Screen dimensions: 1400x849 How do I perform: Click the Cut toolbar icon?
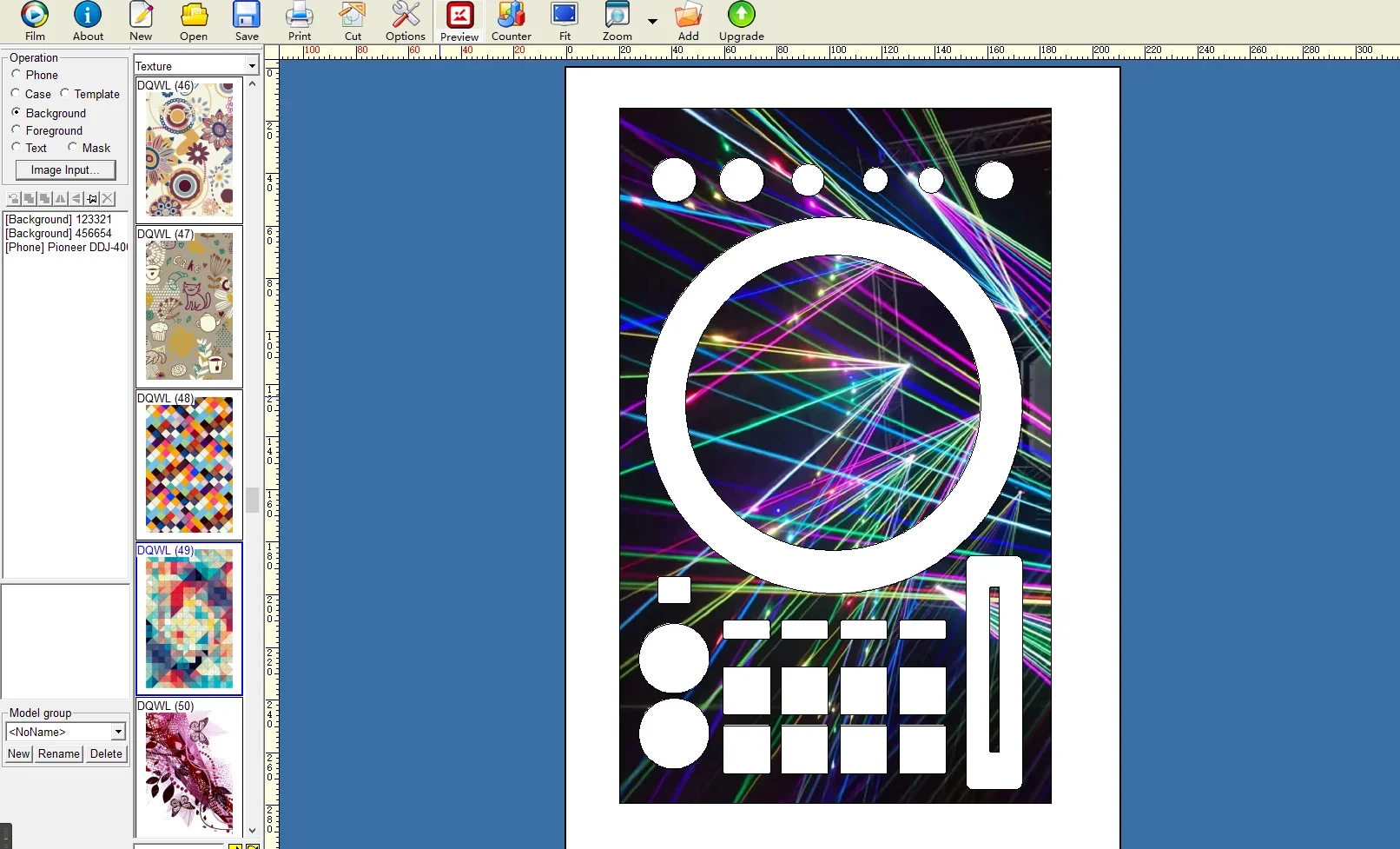(353, 21)
